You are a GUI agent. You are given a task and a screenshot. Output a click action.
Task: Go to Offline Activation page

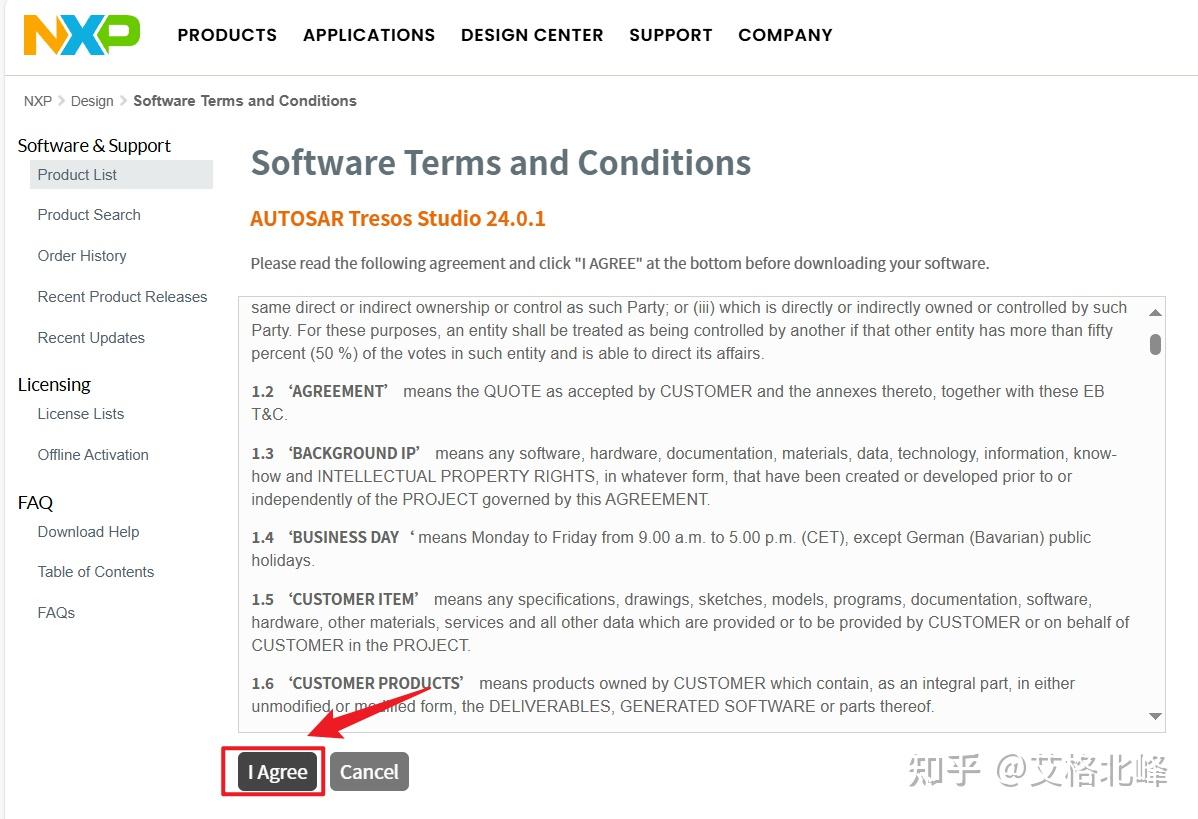pyautogui.click(x=92, y=454)
